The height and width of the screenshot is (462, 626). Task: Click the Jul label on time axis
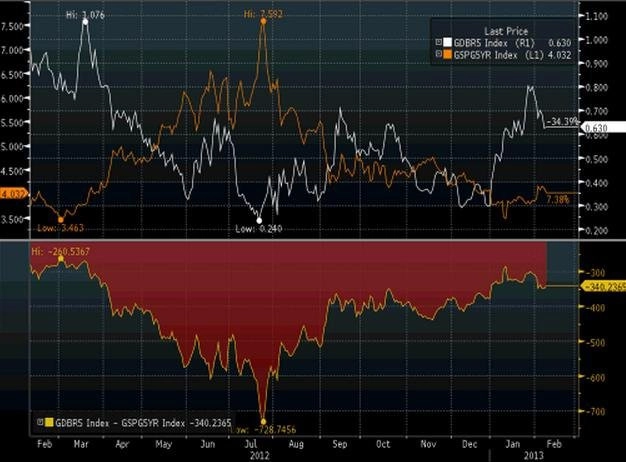pyautogui.click(x=250, y=444)
